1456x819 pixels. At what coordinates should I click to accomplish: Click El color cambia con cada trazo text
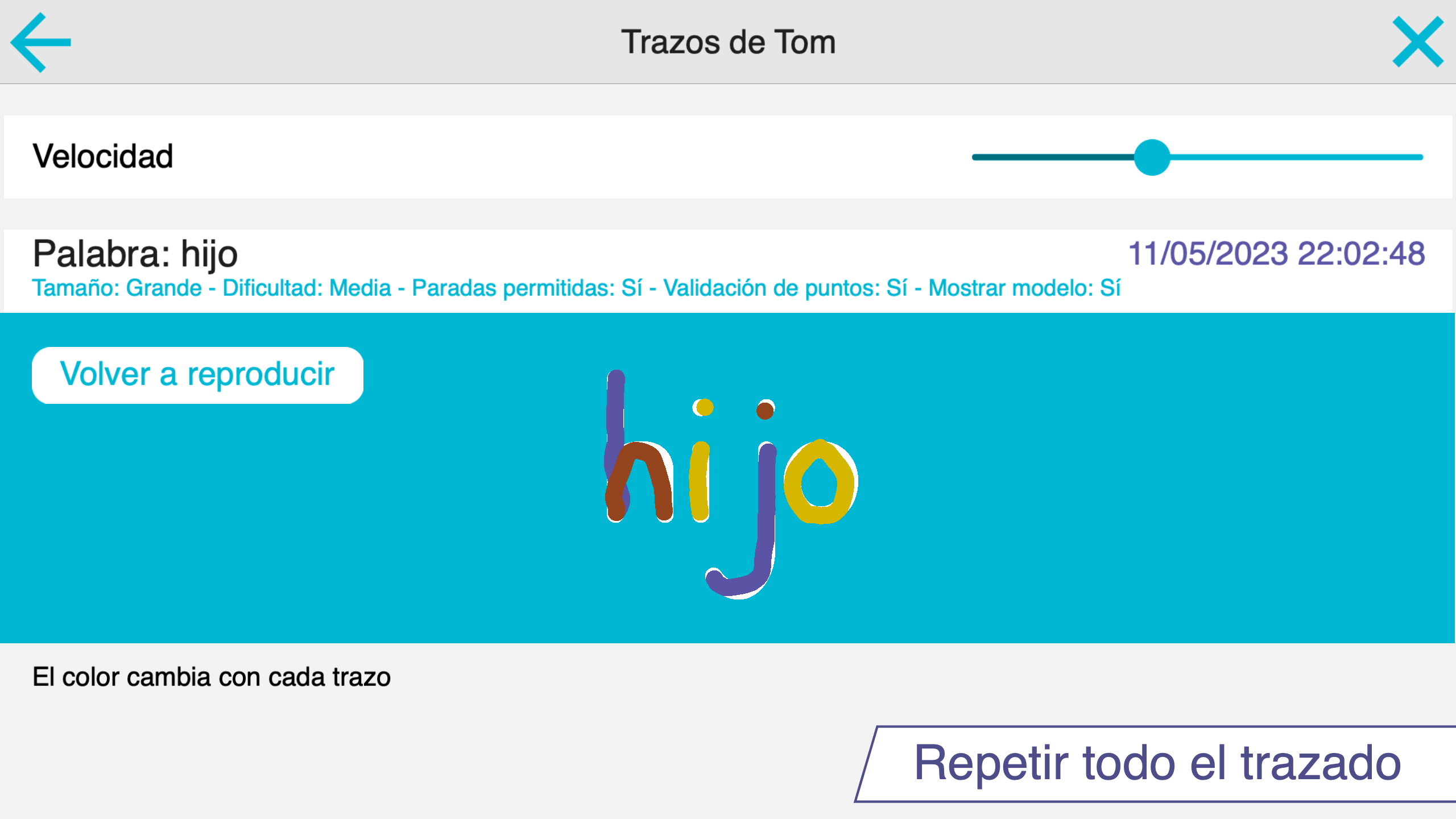click(x=212, y=677)
